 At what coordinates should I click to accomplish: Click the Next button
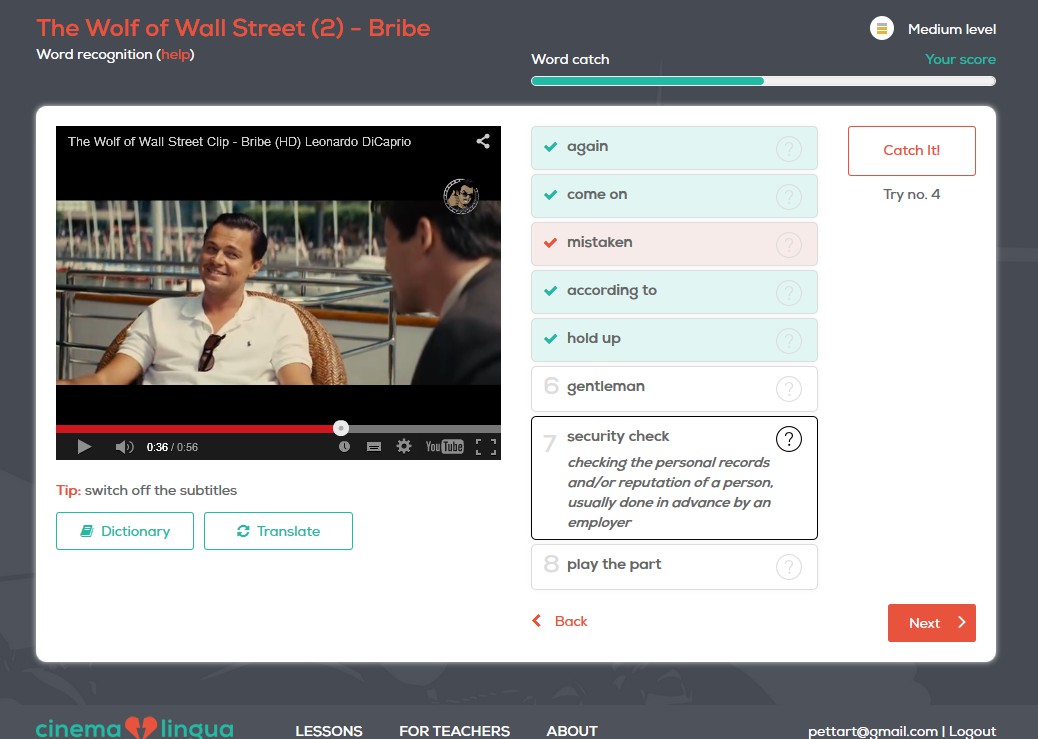[x=931, y=623]
